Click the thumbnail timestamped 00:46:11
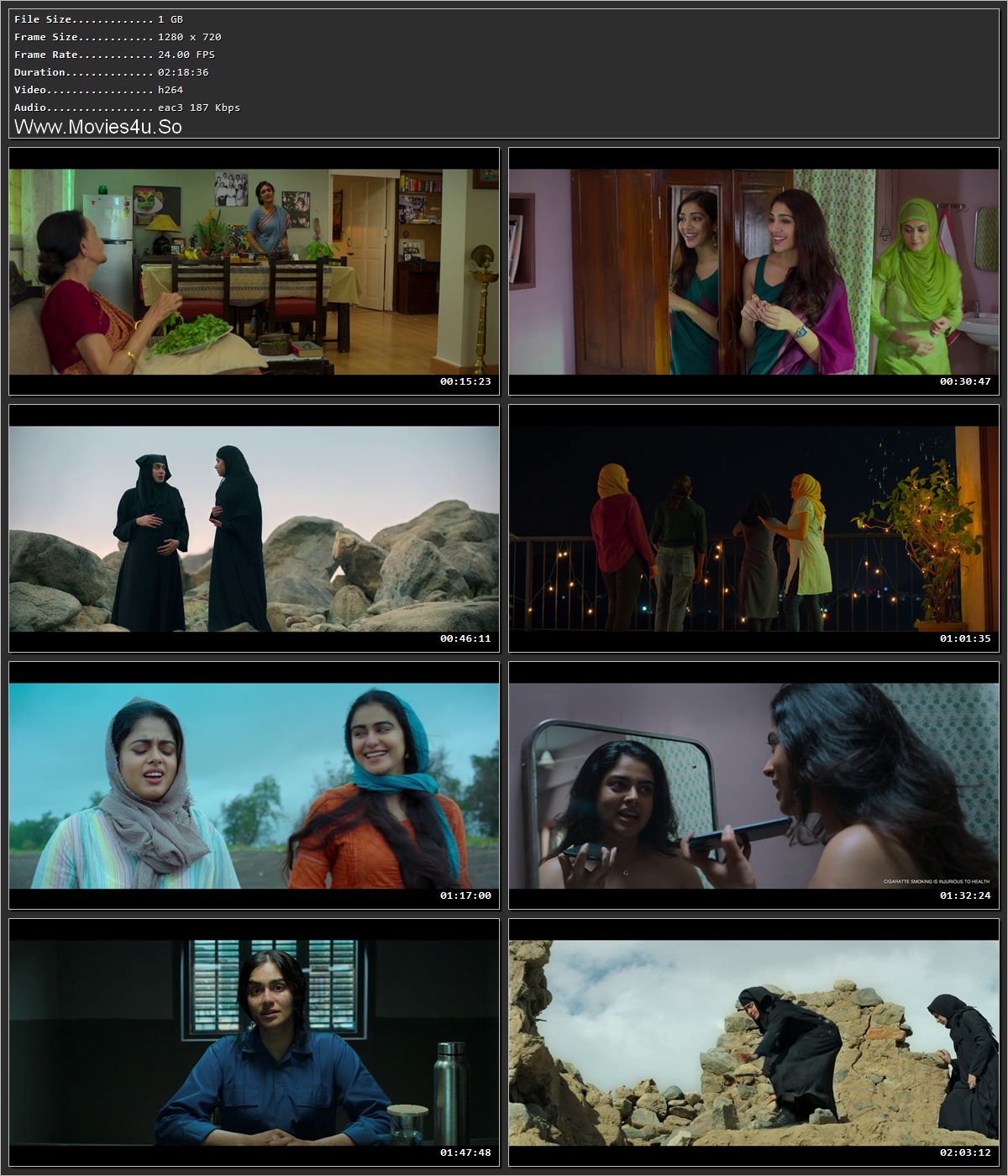1008x1176 pixels. (254, 528)
